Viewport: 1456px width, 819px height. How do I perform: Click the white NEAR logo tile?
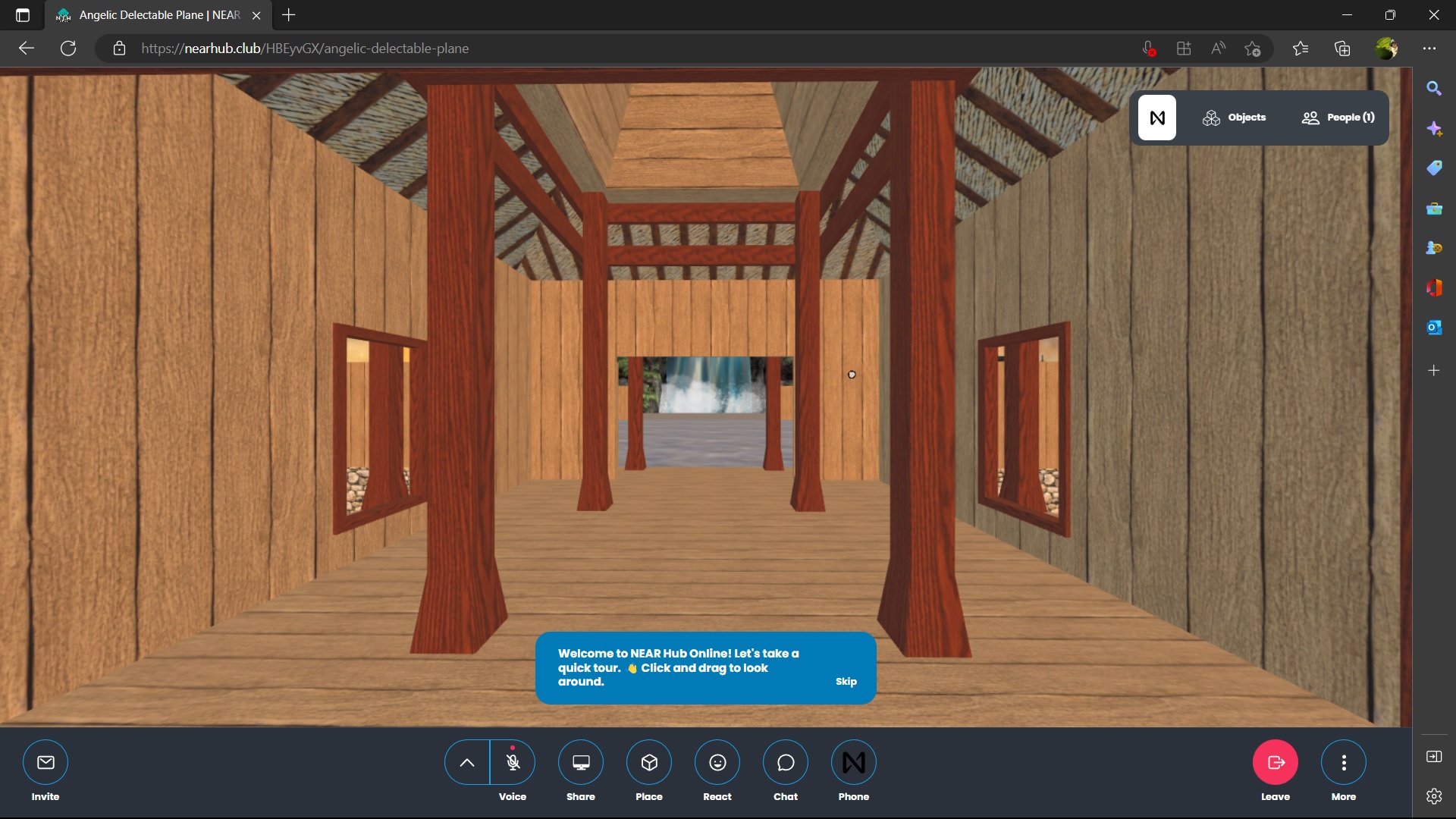(1157, 118)
